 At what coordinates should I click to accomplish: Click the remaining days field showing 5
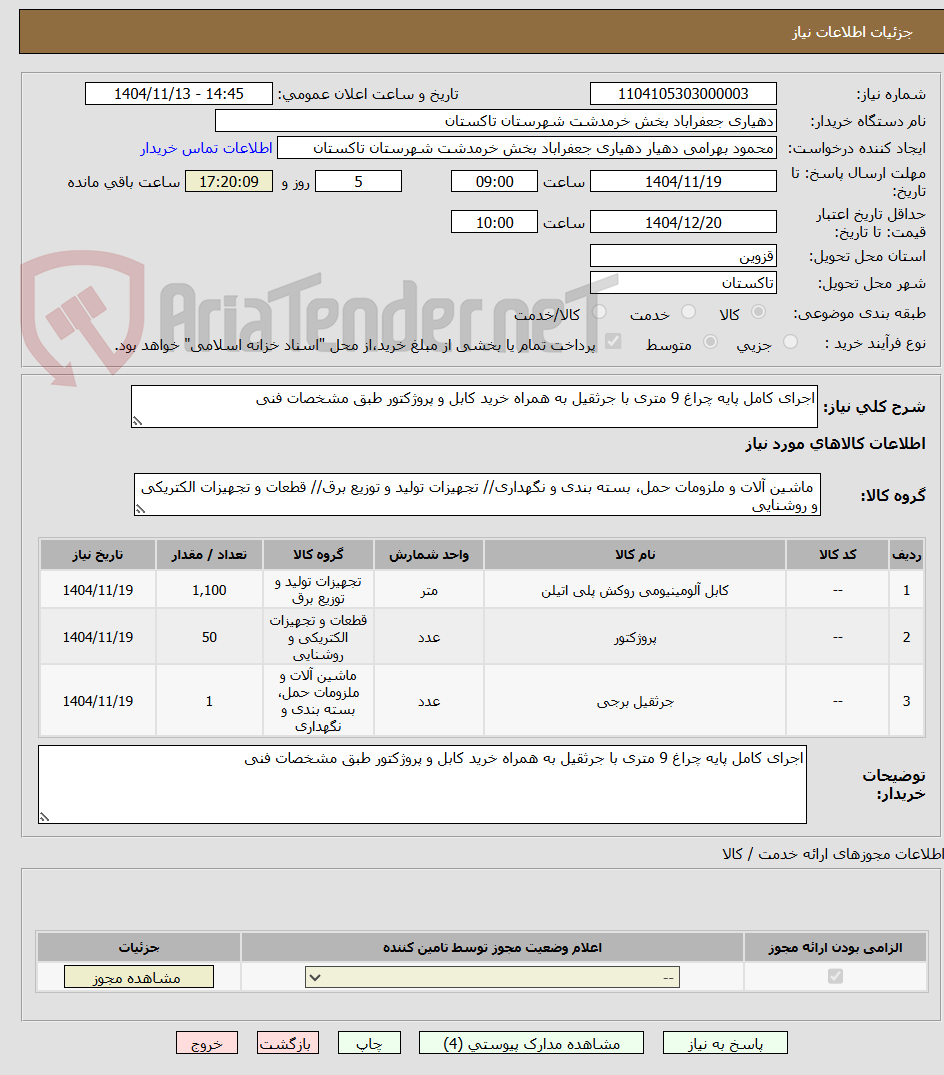pos(358,182)
